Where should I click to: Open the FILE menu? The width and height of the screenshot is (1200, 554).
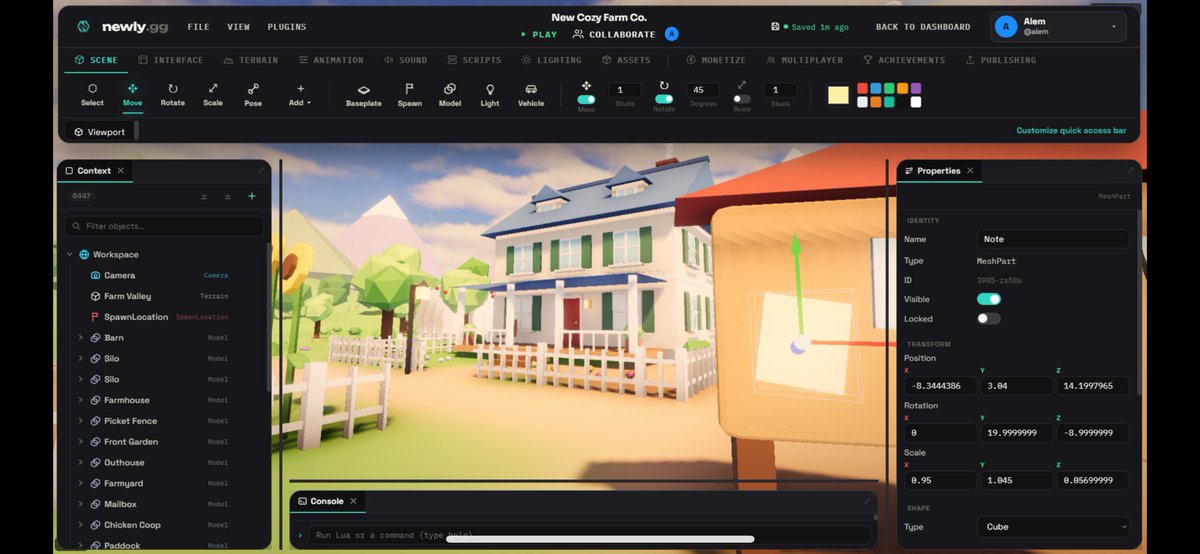pyautogui.click(x=199, y=27)
